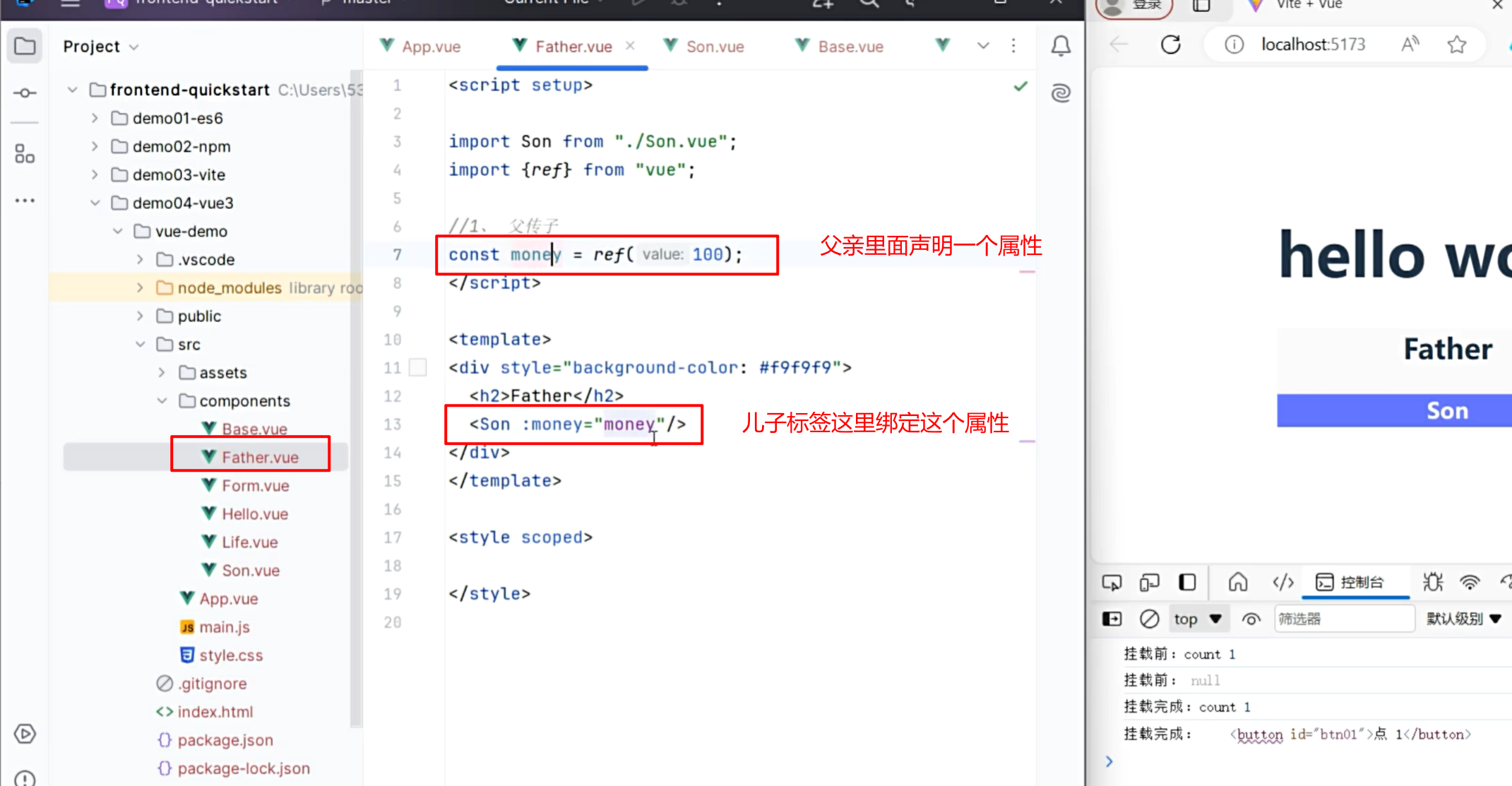Open the AI assistant spiral icon

(1061, 93)
